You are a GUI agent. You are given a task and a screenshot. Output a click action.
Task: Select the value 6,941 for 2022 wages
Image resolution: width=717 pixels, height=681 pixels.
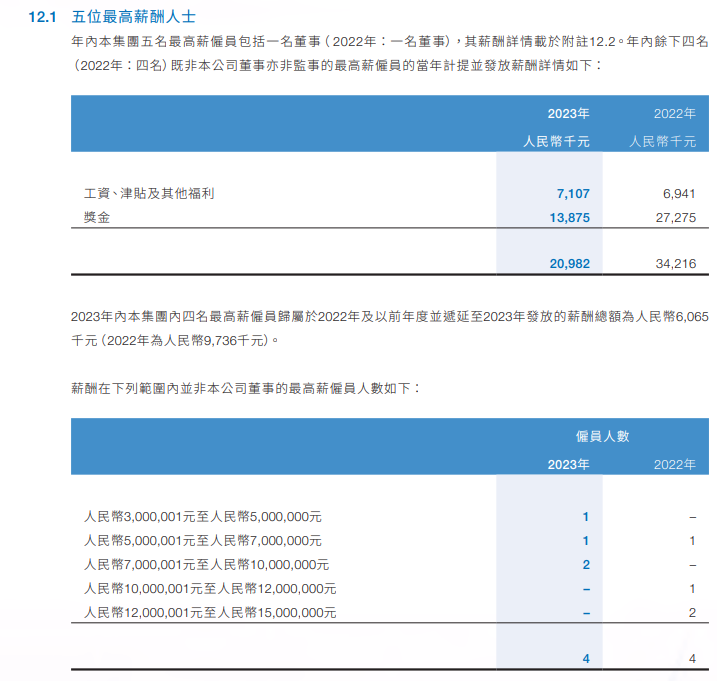pyautogui.click(x=679, y=194)
